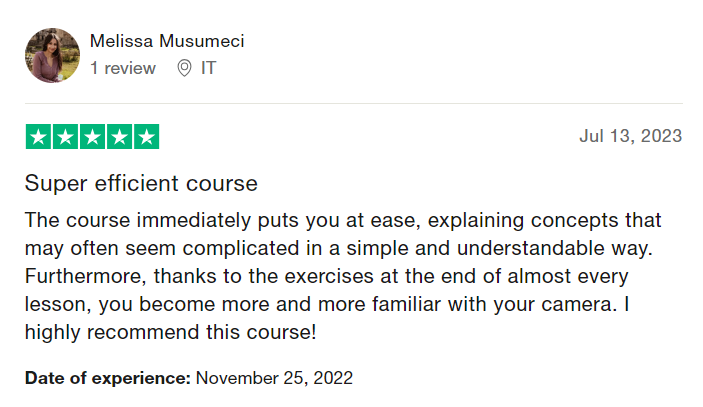Click the line starting 'Furthermore, thanks to'
Screen dimensions: 703x407
(x=326, y=276)
